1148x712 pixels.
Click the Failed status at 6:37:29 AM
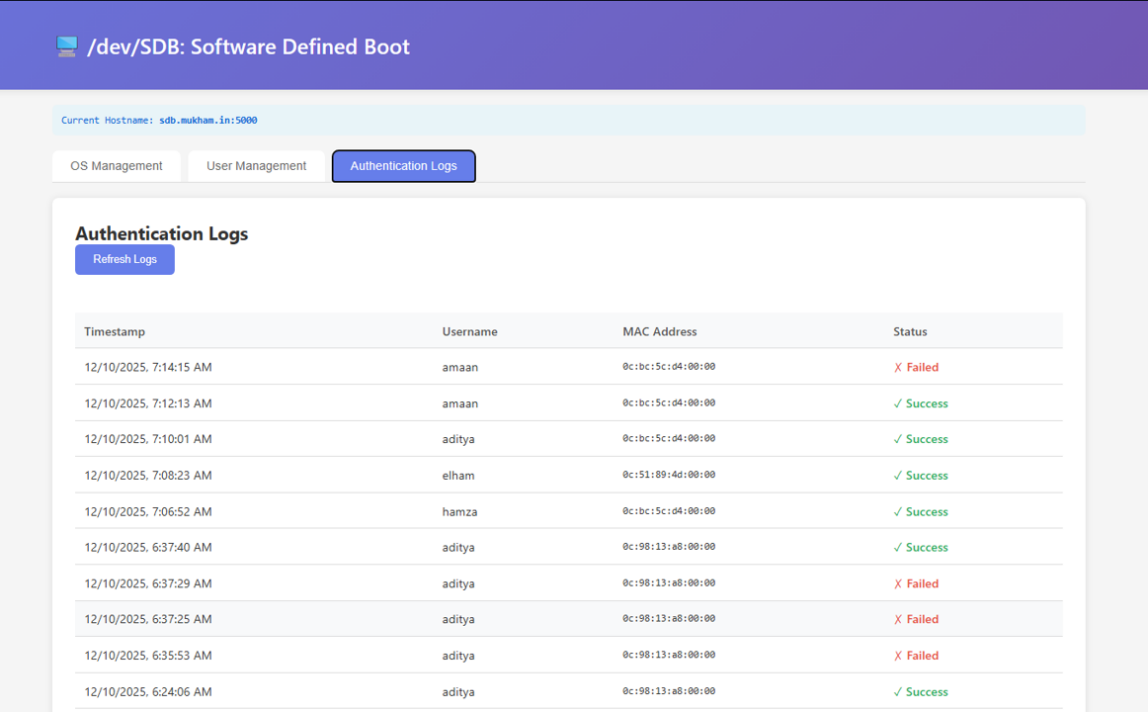click(x=916, y=584)
